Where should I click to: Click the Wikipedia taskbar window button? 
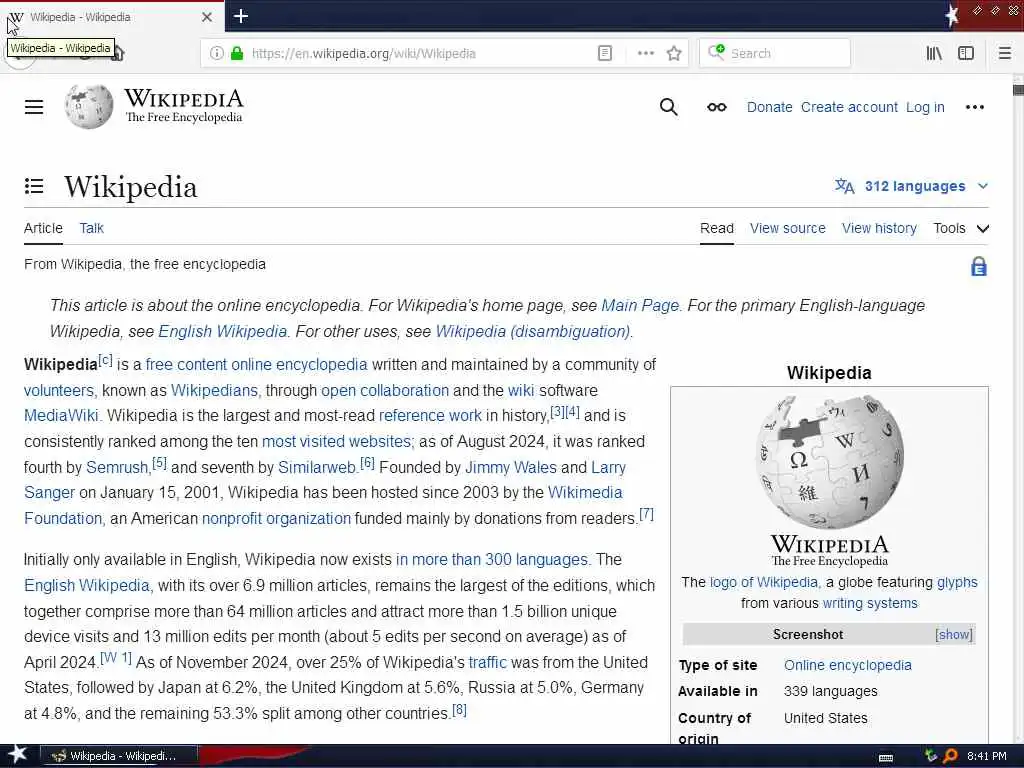[x=119, y=756]
